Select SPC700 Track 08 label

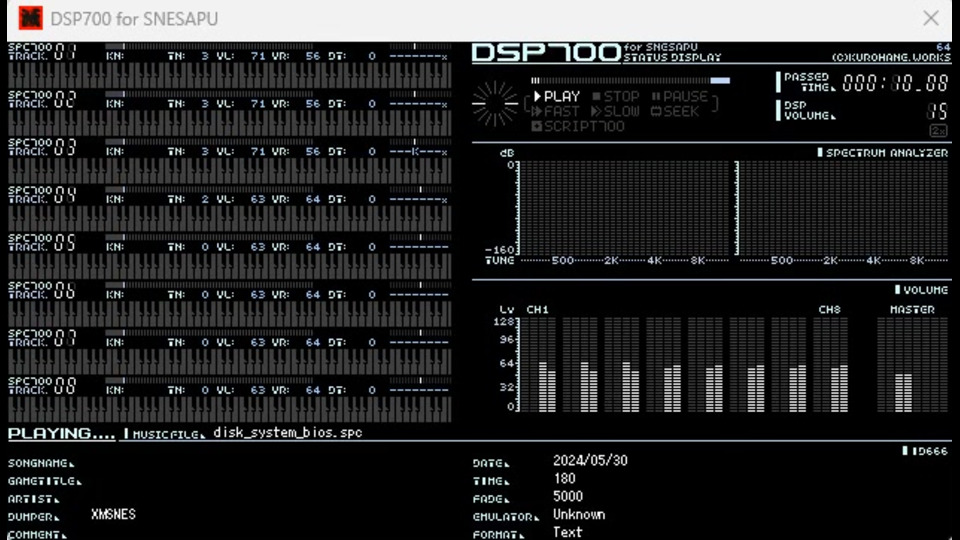[x=42, y=386]
